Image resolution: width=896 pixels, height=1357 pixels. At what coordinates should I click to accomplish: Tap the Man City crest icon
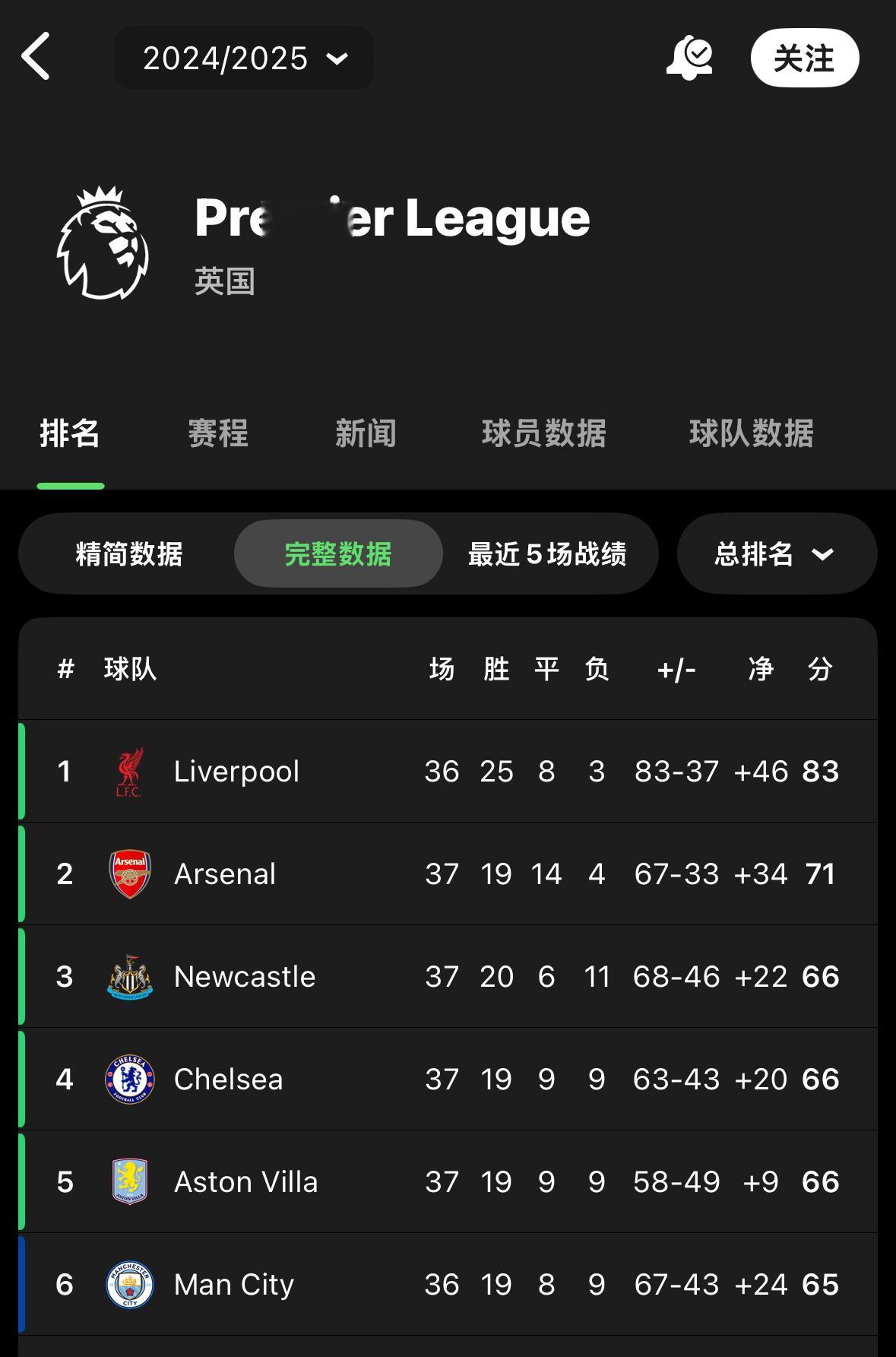(x=130, y=1285)
